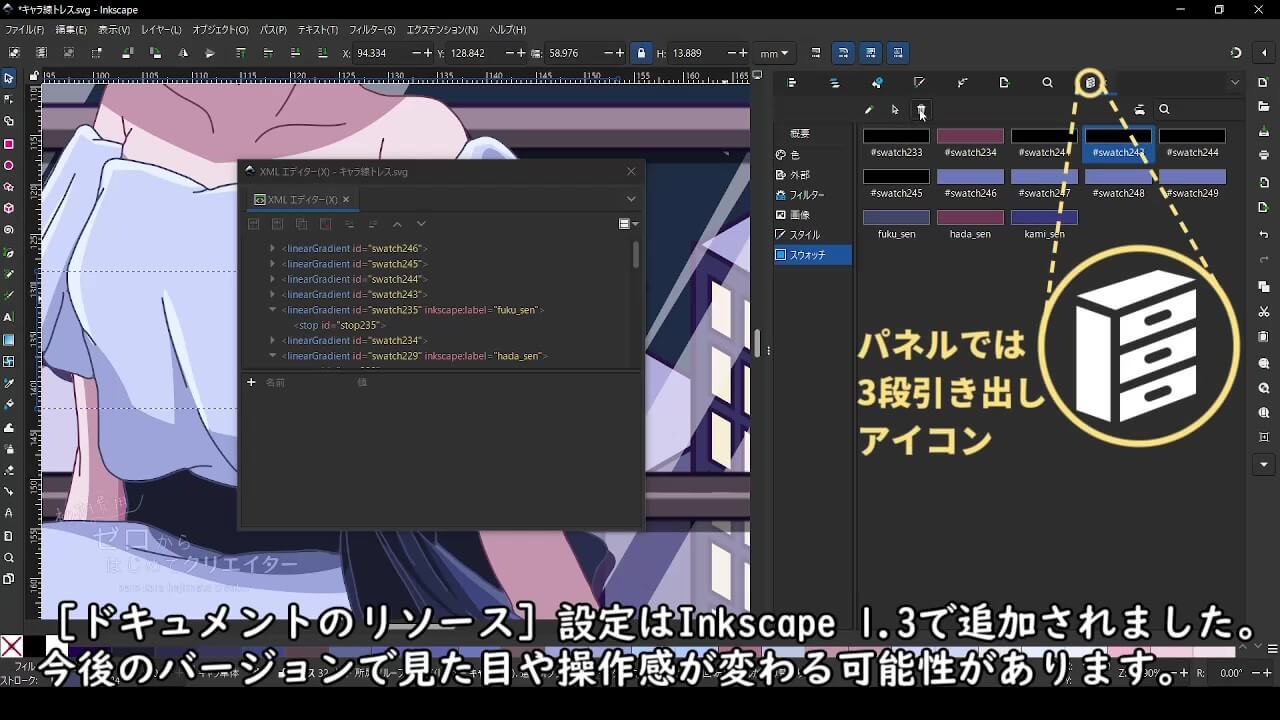Click Save document icon in right bar
Viewport: 1280px width, 720px height.
click(1264, 130)
